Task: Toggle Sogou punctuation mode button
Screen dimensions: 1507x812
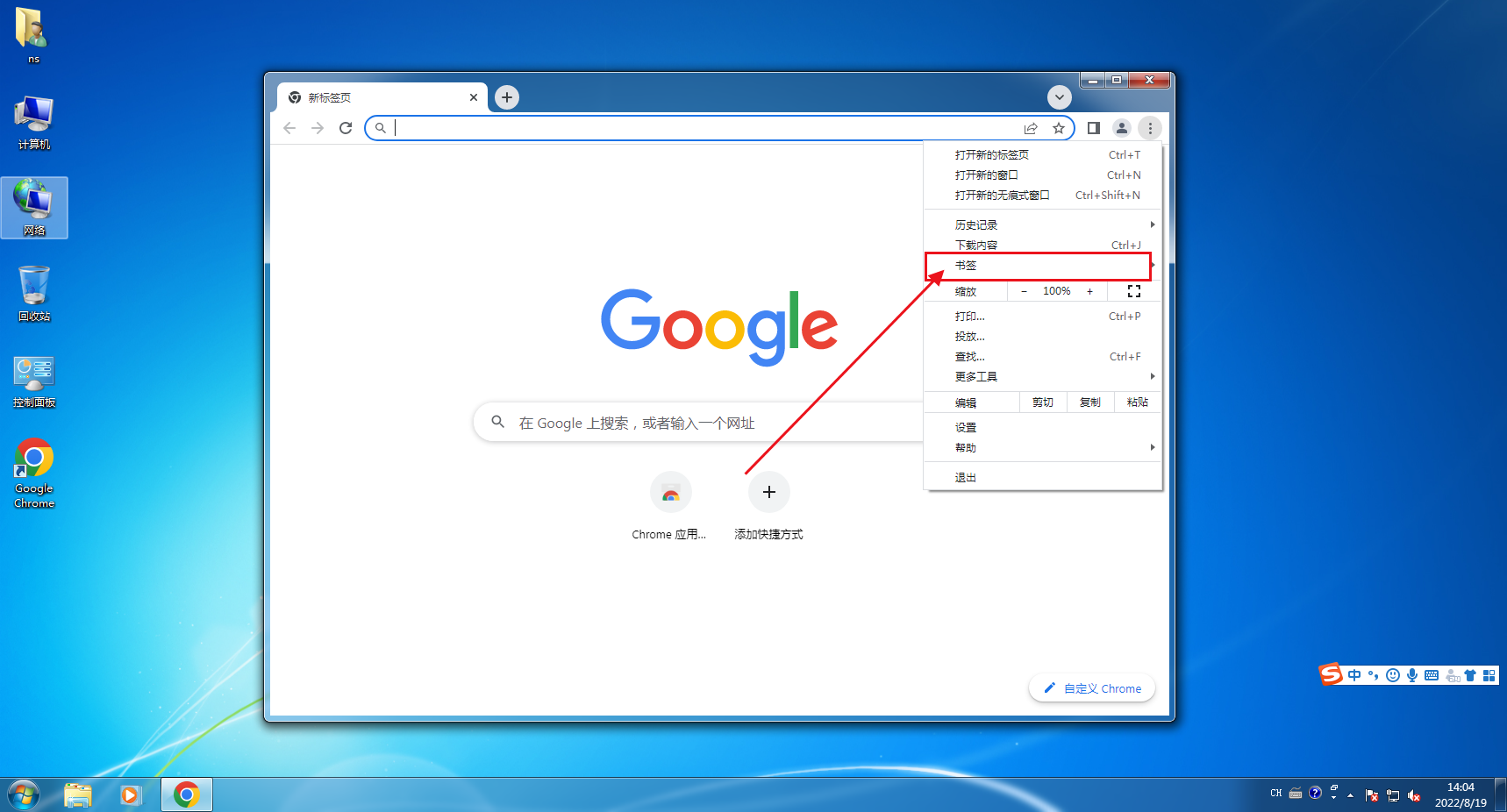Action: (x=1374, y=675)
